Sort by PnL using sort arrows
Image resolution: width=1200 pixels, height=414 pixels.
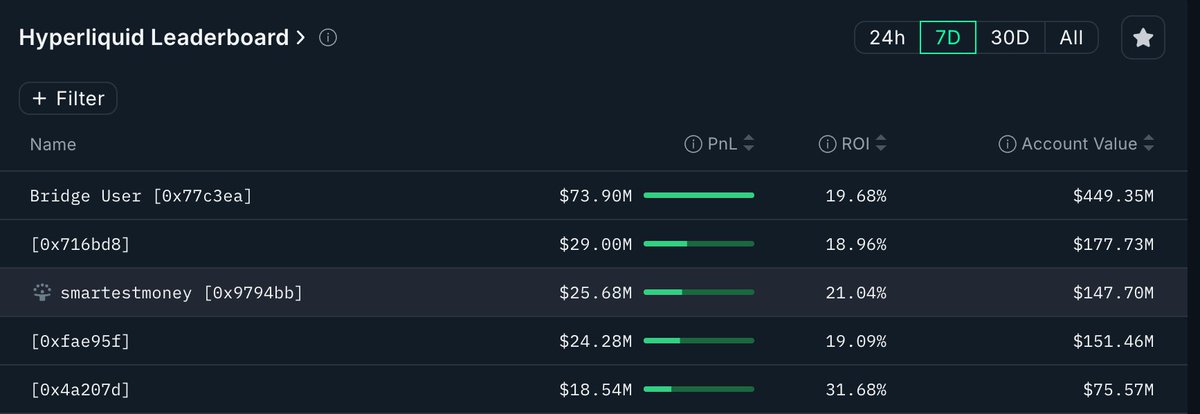pyautogui.click(x=748, y=144)
